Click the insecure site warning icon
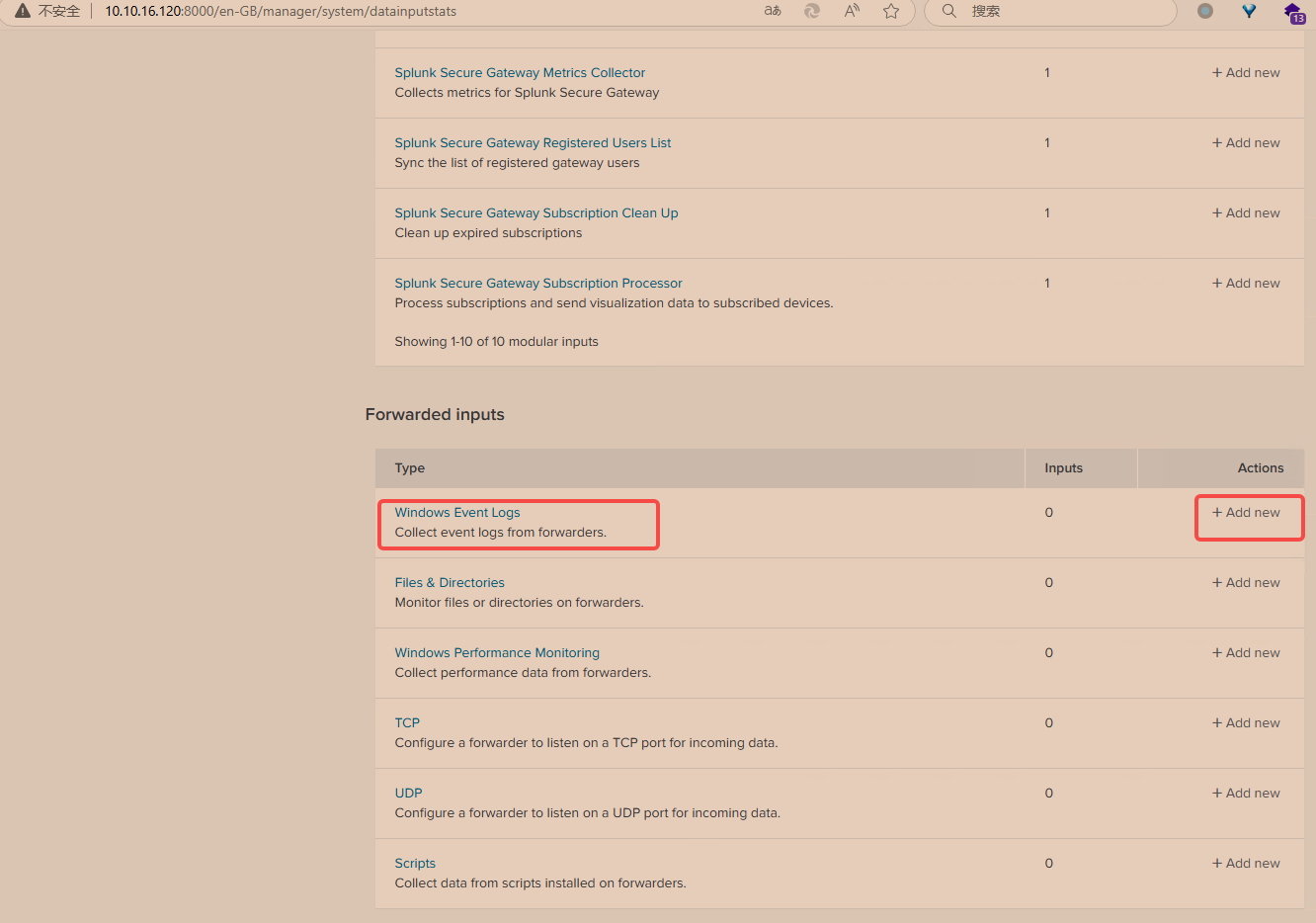Image resolution: width=1316 pixels, height=923 pixels. (23, 11)
